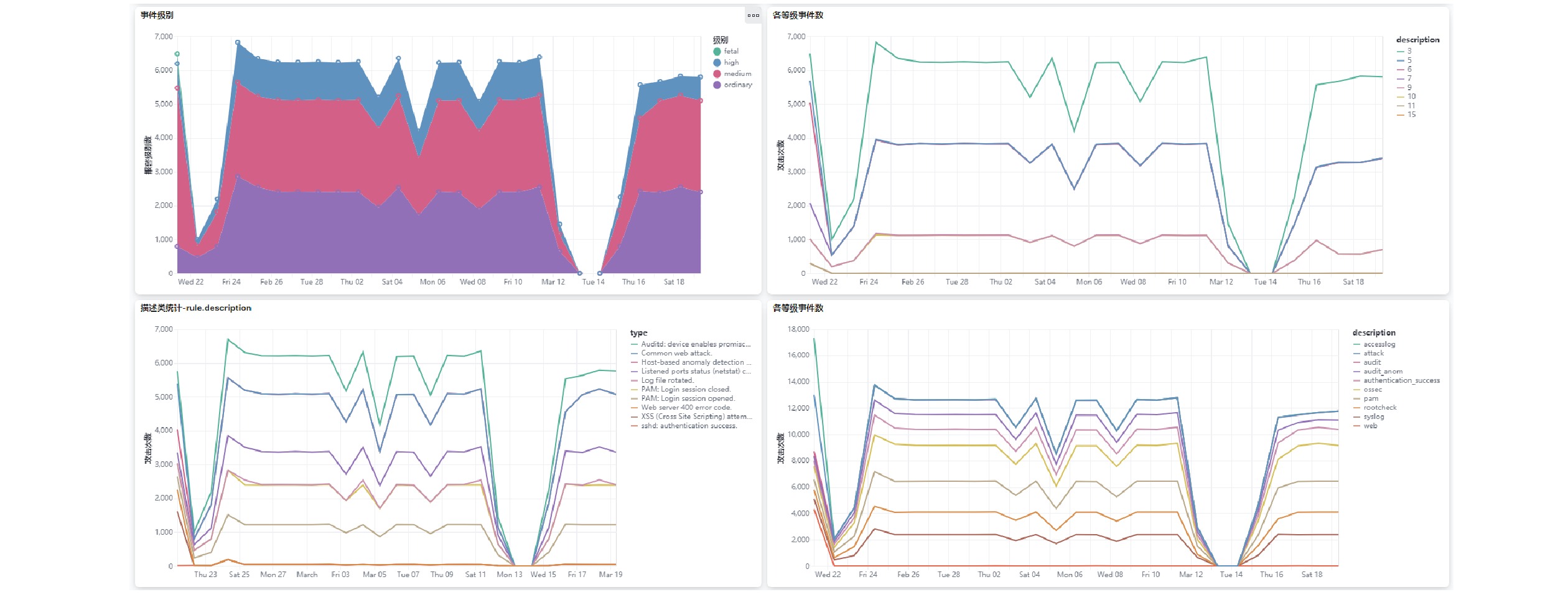Click the pink medium legend dot
This screenshot has width=1568, height=597.
pos(717,74)
